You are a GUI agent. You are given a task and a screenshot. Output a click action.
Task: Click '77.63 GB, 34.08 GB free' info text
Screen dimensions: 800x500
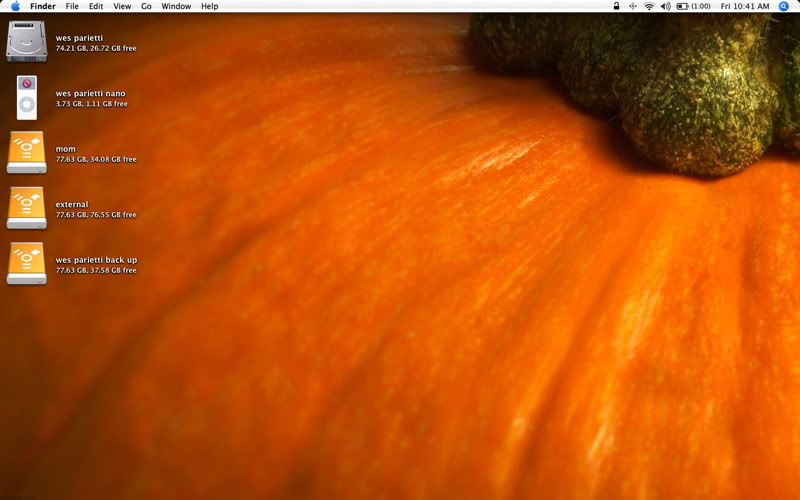coord(96,159)
